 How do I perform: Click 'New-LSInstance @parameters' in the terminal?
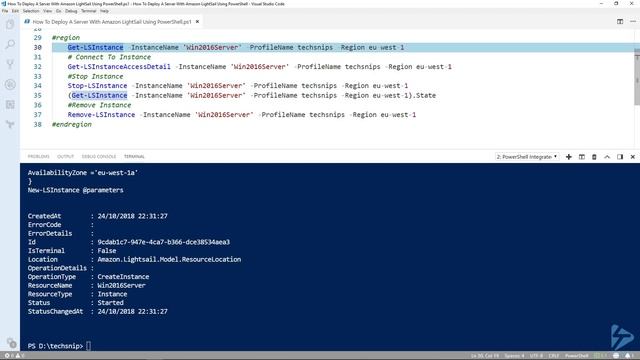76,190
